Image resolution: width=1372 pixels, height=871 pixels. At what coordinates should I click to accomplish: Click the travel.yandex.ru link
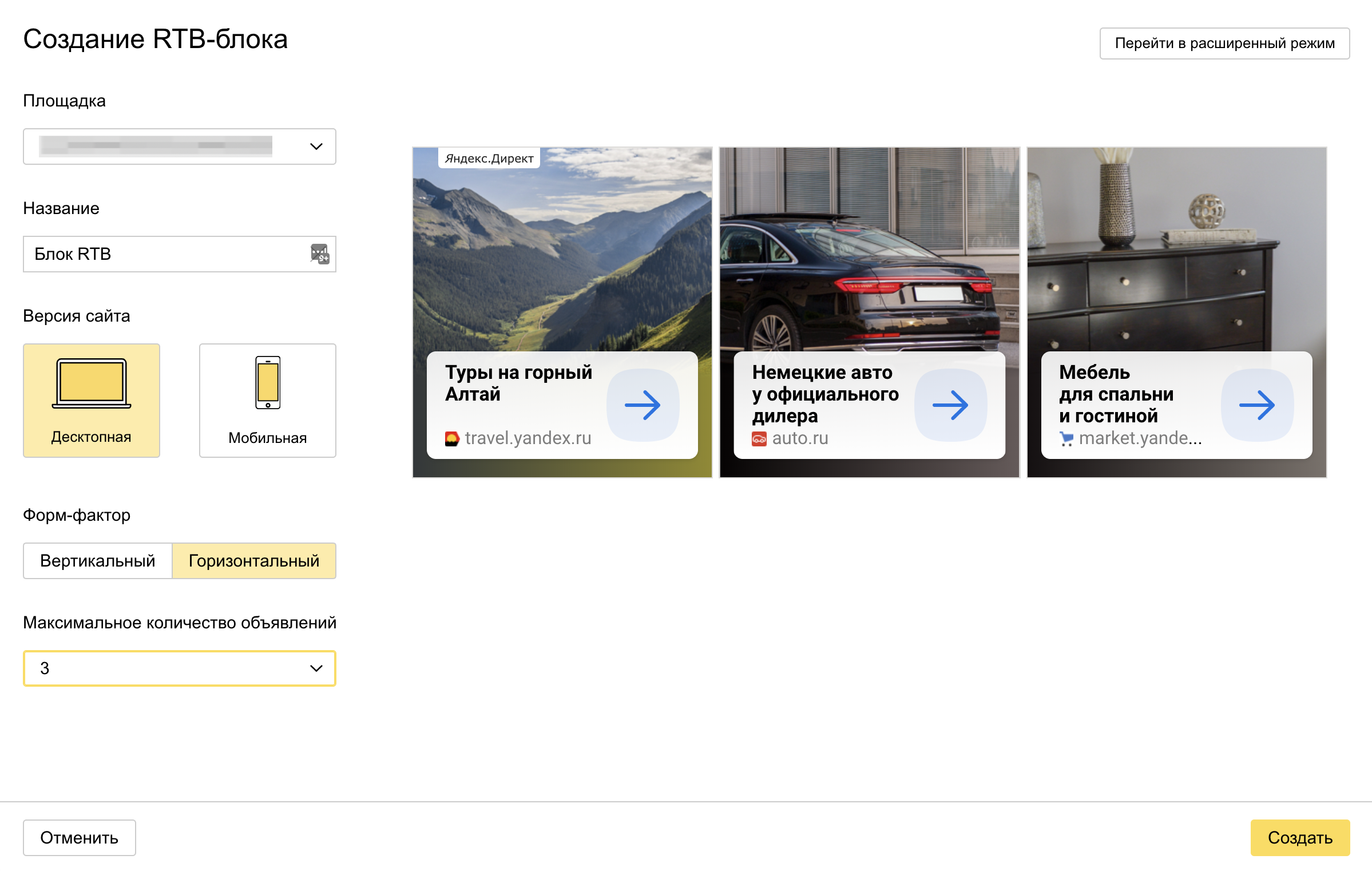[x=528, y=438]
